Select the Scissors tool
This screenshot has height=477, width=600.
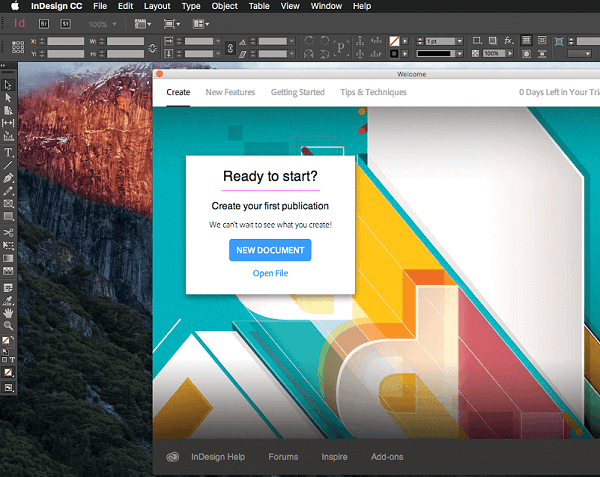(x=8, y=233)
